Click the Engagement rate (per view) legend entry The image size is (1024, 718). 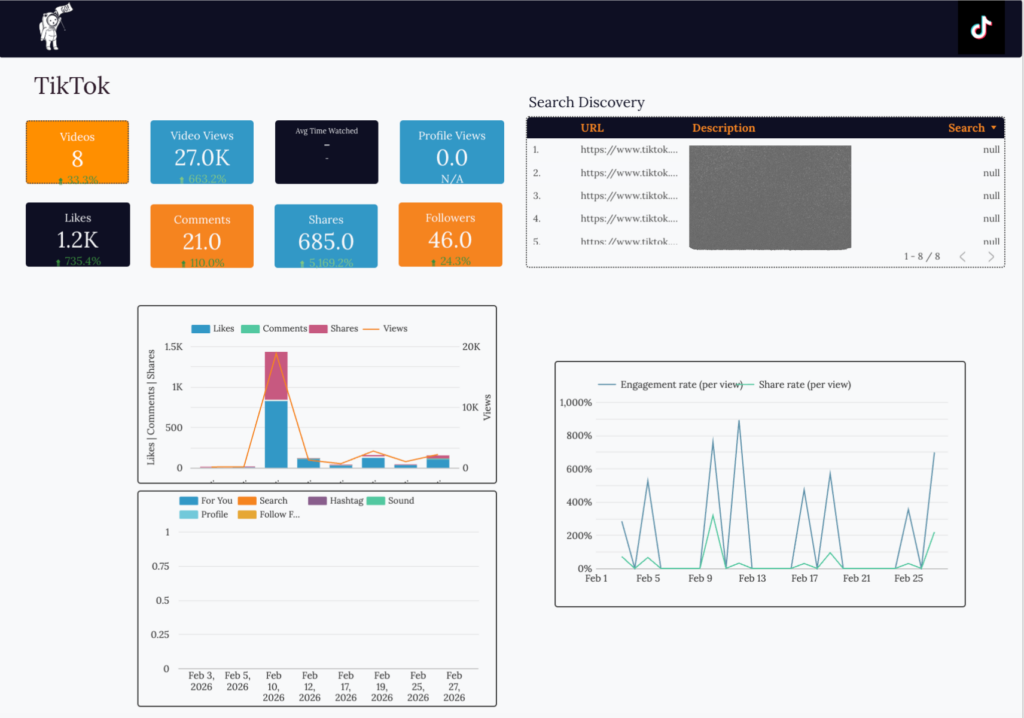pos(670,384)
